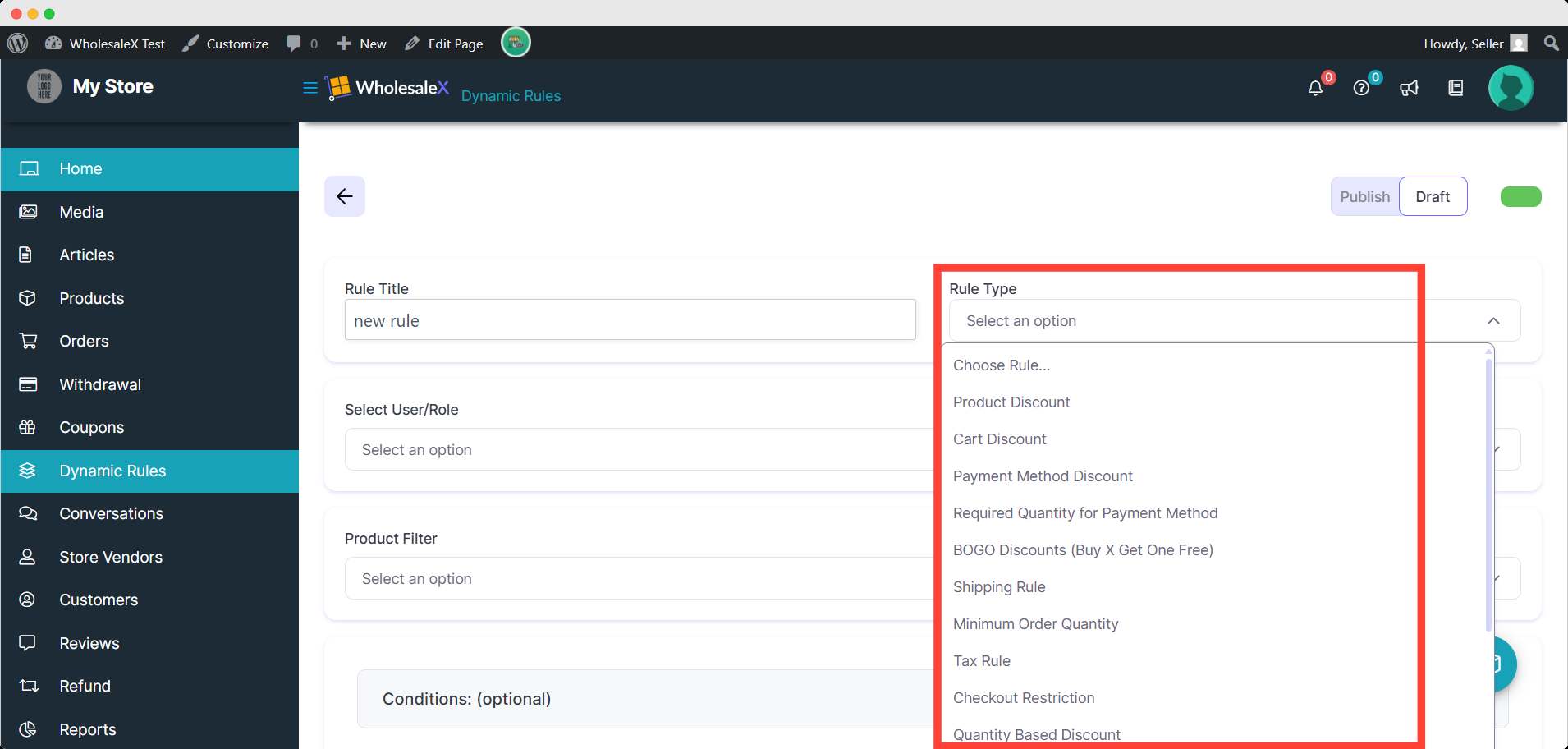
Task: Open the documentation notes icon
Action: coord(1456,88)
